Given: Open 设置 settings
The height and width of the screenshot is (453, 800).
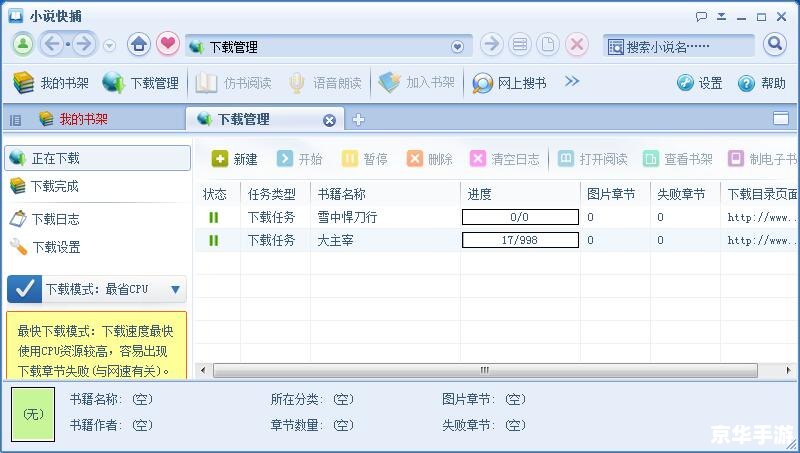Looking at the screenshot, I should [699, 83].
